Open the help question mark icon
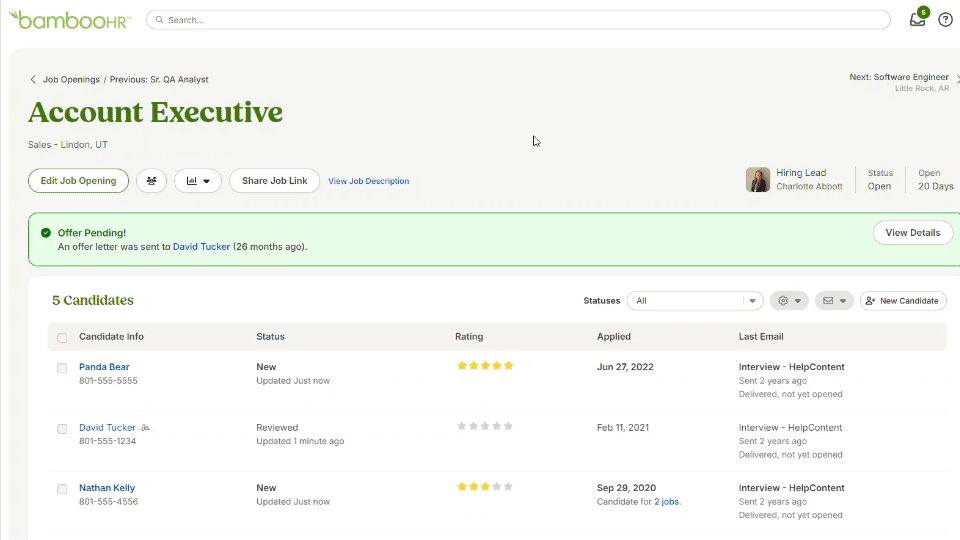Image resolution: width=960 pixels, height=540 pixels. [945, 20]
